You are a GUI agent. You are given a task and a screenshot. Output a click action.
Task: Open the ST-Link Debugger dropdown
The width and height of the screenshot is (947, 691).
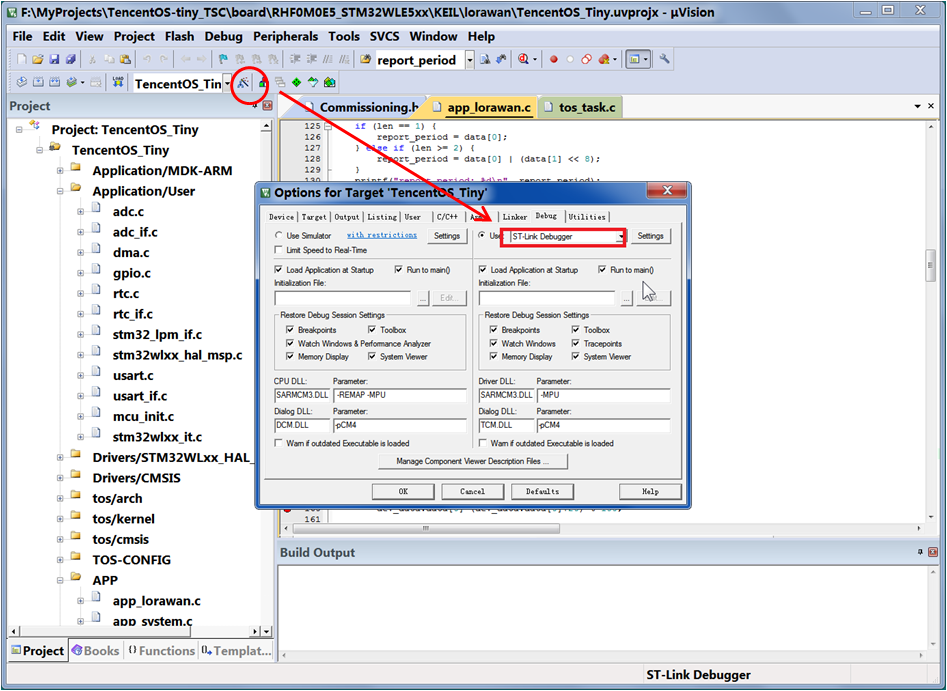coord(620,237)
